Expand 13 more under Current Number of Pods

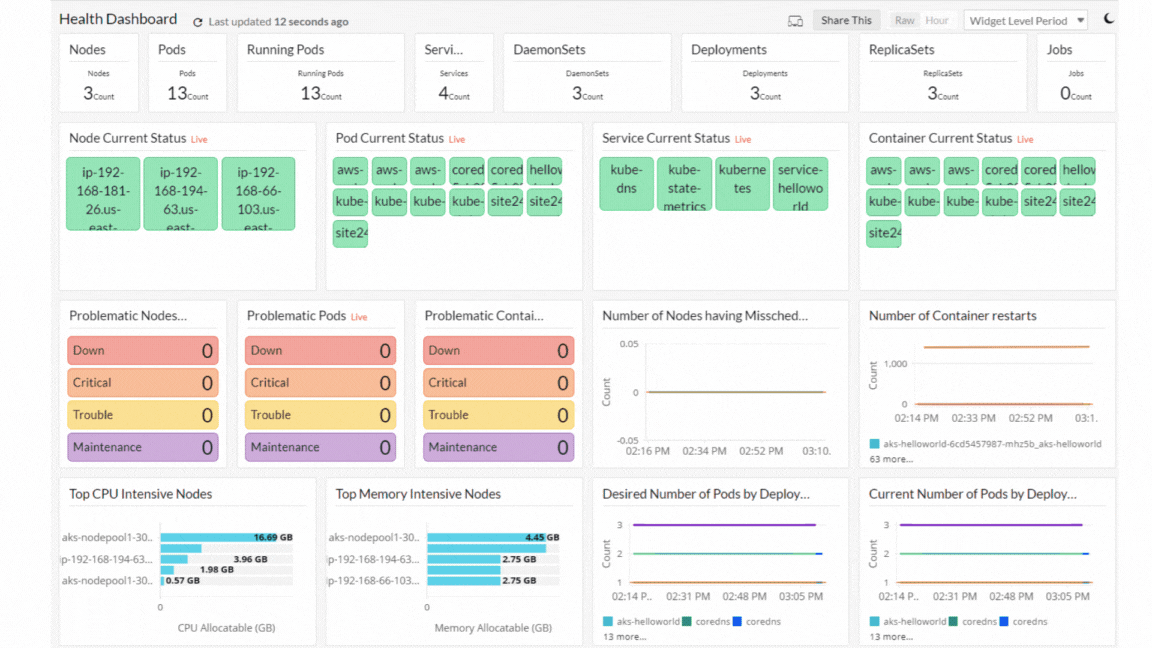pyautogui.click(x=890, y=637)
